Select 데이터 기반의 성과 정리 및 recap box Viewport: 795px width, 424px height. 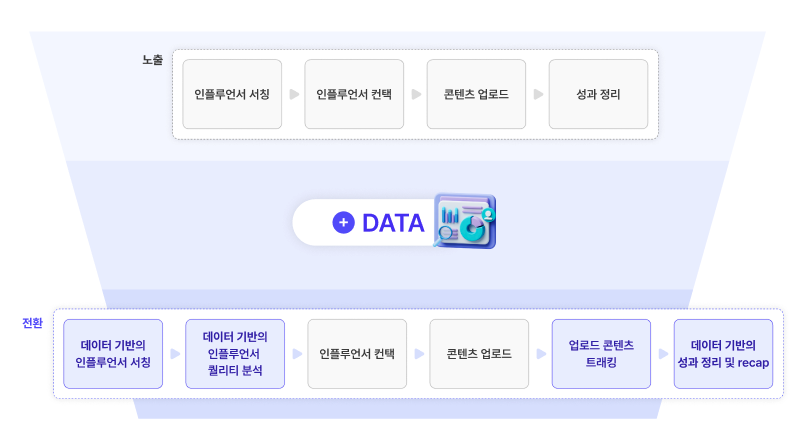[723, 354]
